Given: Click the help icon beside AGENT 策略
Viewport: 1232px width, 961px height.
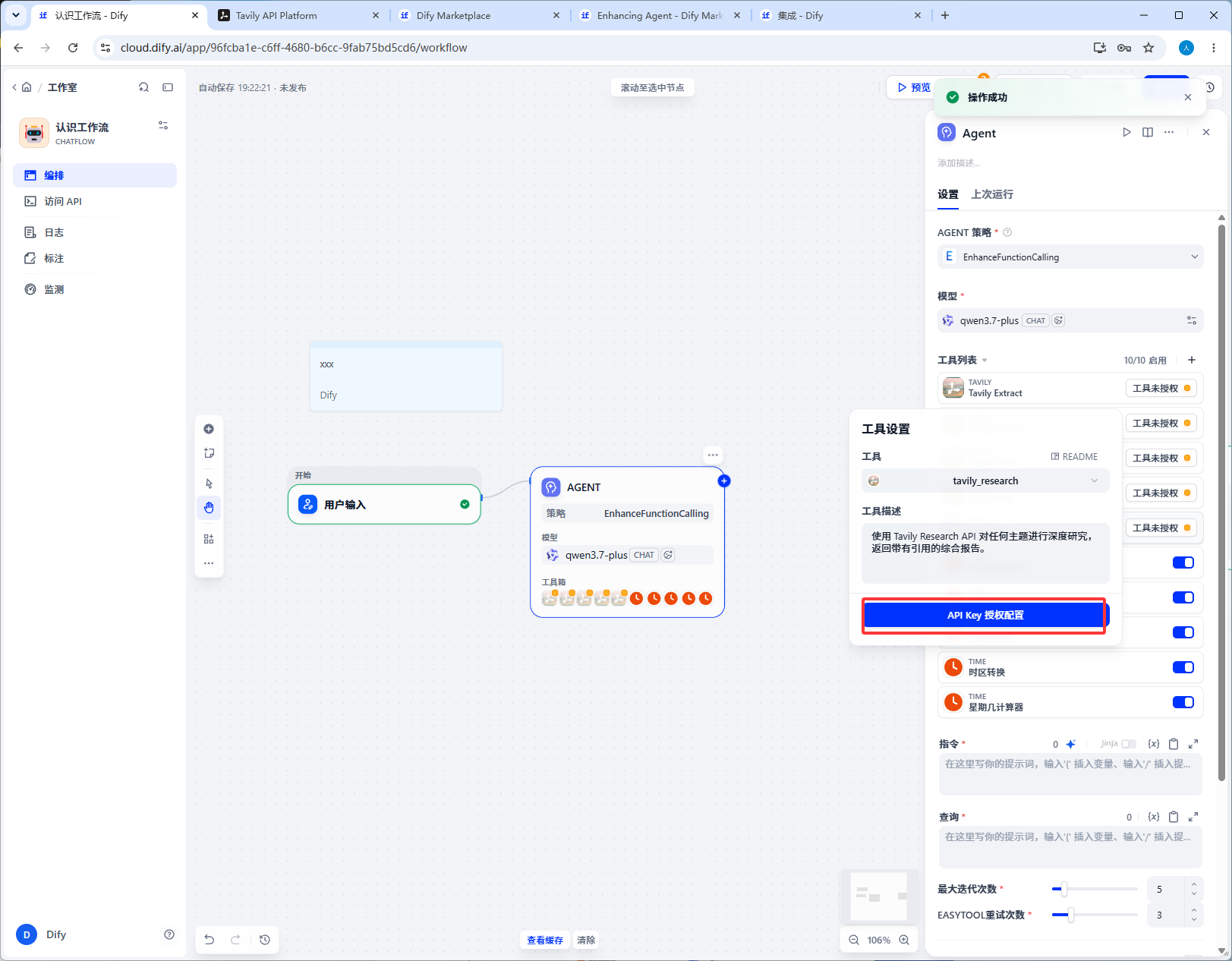Looking at the screenshot, I should click(x=1007, y=232).
